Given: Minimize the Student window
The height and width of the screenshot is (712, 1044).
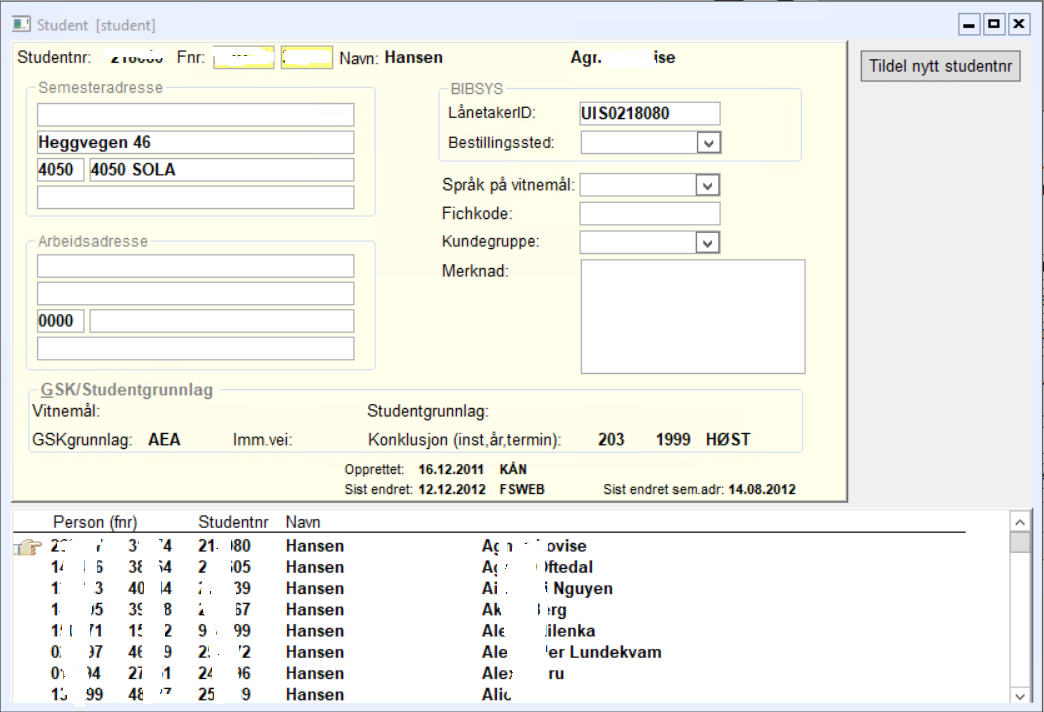Looking at the screenshot, I should click(969, 25).
